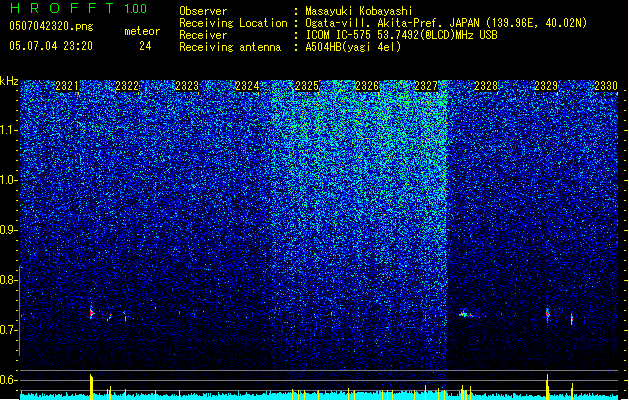629x400 pixels.
Task: Click the 2322 time marker
Action: click(127, 86)
